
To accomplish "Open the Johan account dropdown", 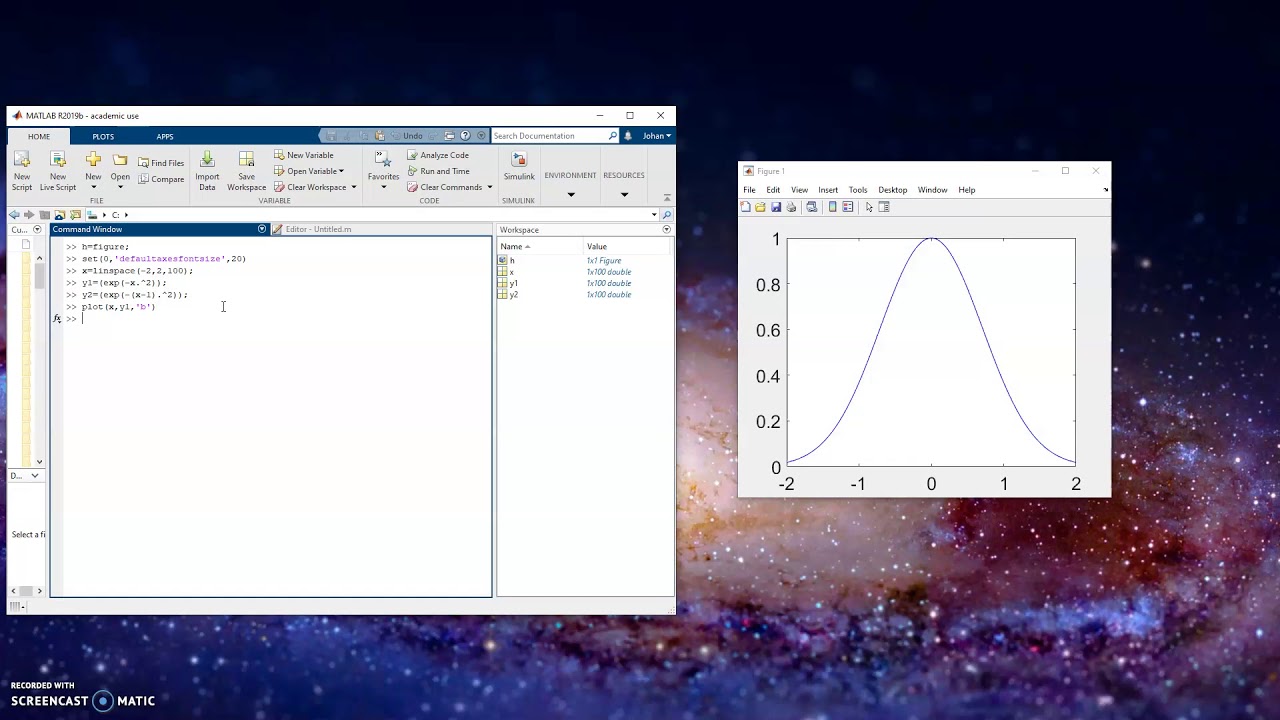I will coord(656,136).
